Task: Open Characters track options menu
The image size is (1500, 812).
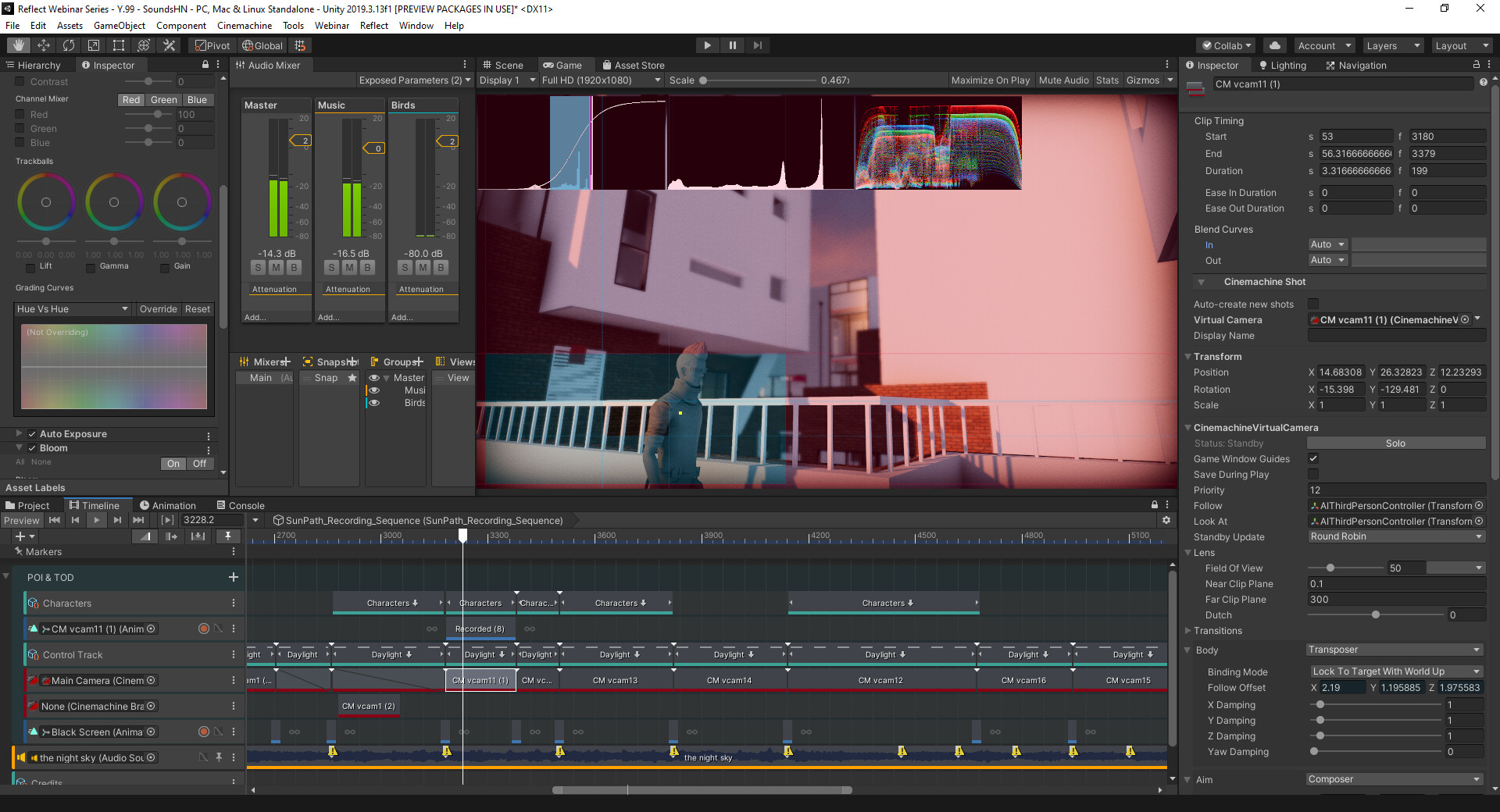Action: 233,603
